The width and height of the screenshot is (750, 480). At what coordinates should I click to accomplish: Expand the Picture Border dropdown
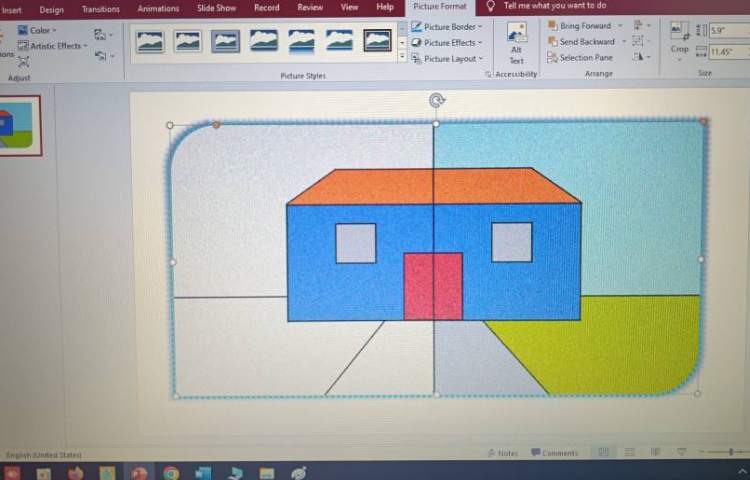[447, 27]
